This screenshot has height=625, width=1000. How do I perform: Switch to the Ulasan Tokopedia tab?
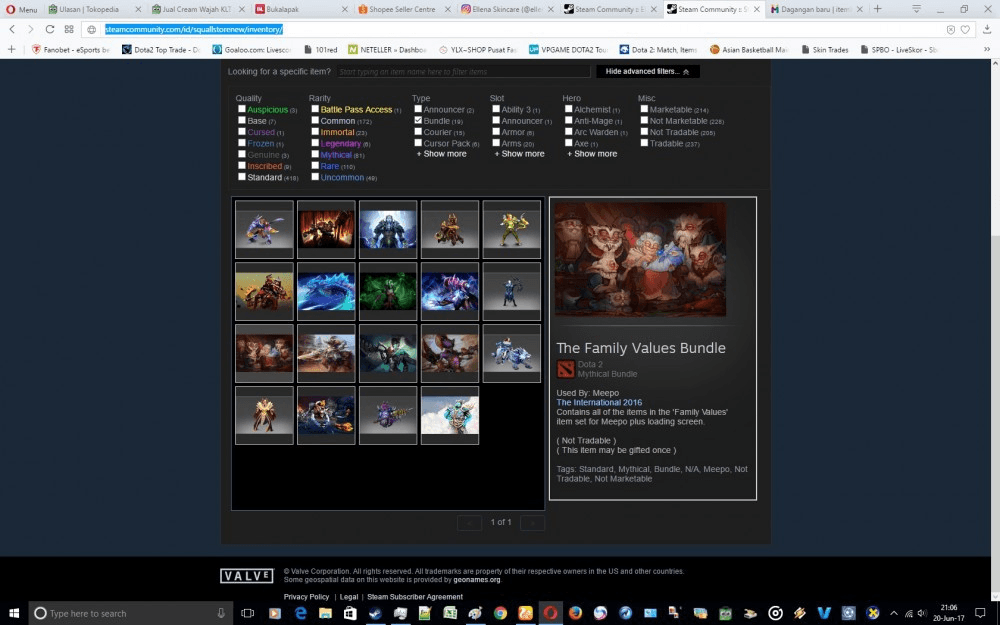(94, 9)
